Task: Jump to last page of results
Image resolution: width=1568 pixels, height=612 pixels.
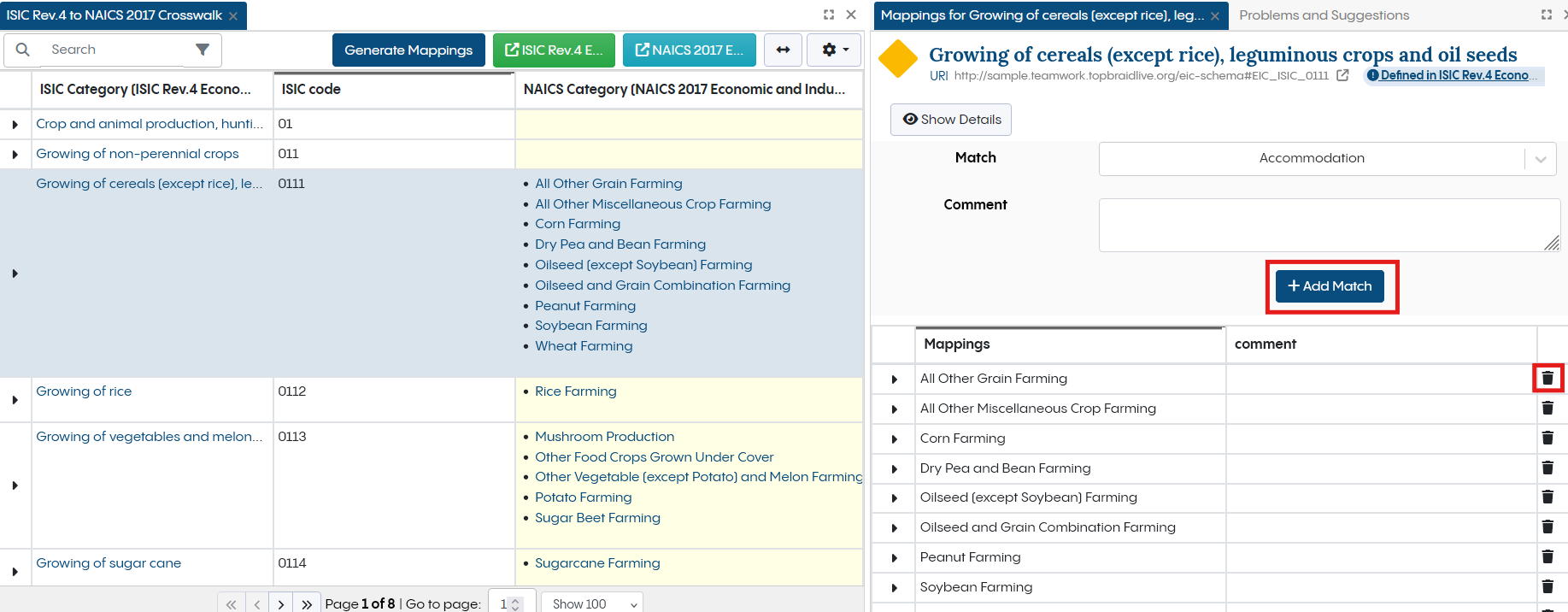Action: pos(307,603)
